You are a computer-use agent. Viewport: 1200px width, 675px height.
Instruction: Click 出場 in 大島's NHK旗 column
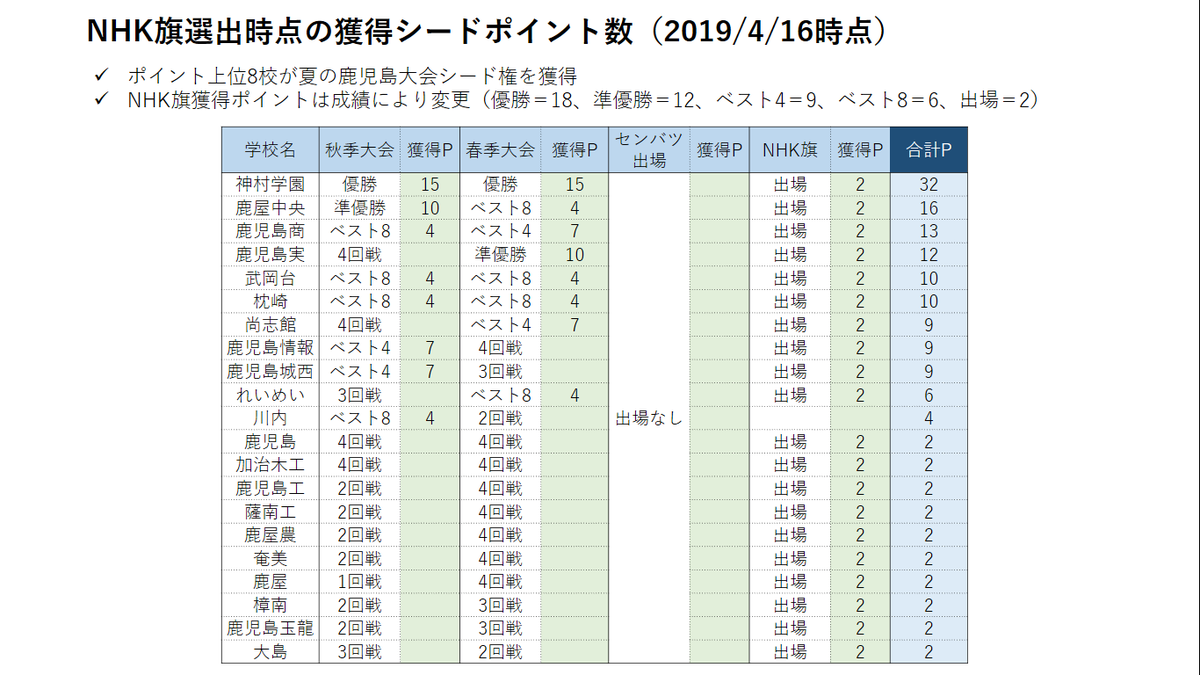[789, 652]
